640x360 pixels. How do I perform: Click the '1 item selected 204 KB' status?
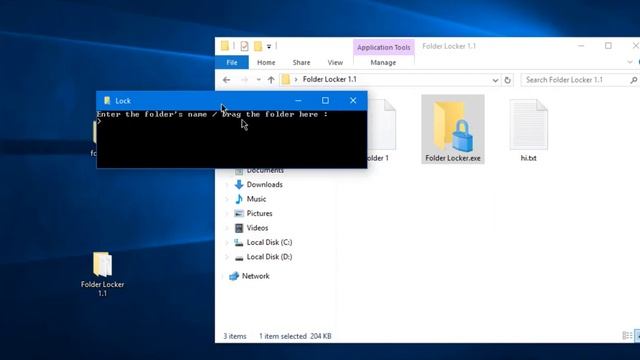(295, 336)
